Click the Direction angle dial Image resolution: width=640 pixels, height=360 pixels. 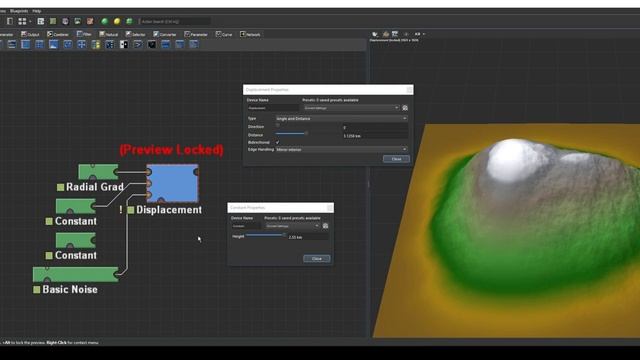278,125
